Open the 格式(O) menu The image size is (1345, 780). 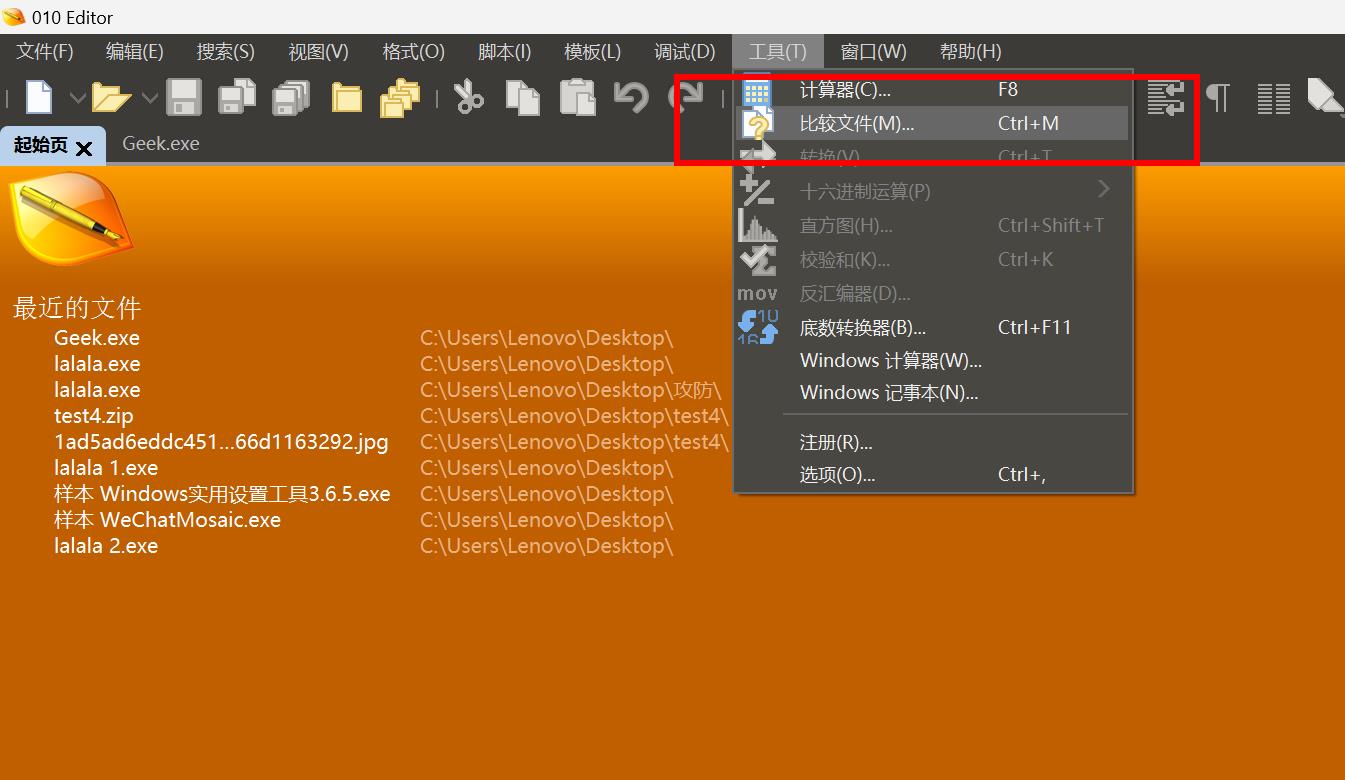pos(413,52)
